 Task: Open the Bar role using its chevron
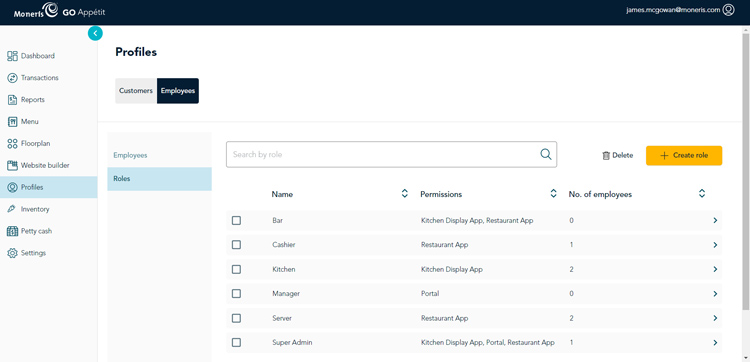tap(715, 220)
